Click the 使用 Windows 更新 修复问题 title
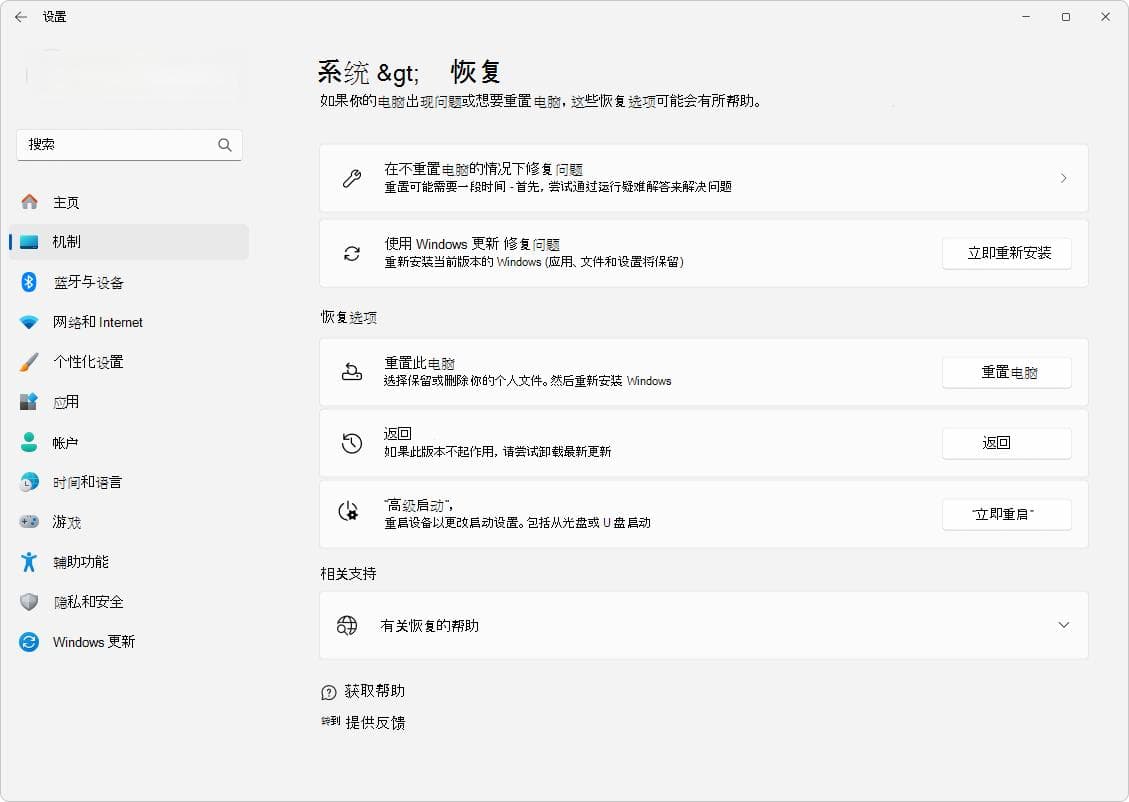The height and width of the screenshot is (802, 1129). (472, 245)
